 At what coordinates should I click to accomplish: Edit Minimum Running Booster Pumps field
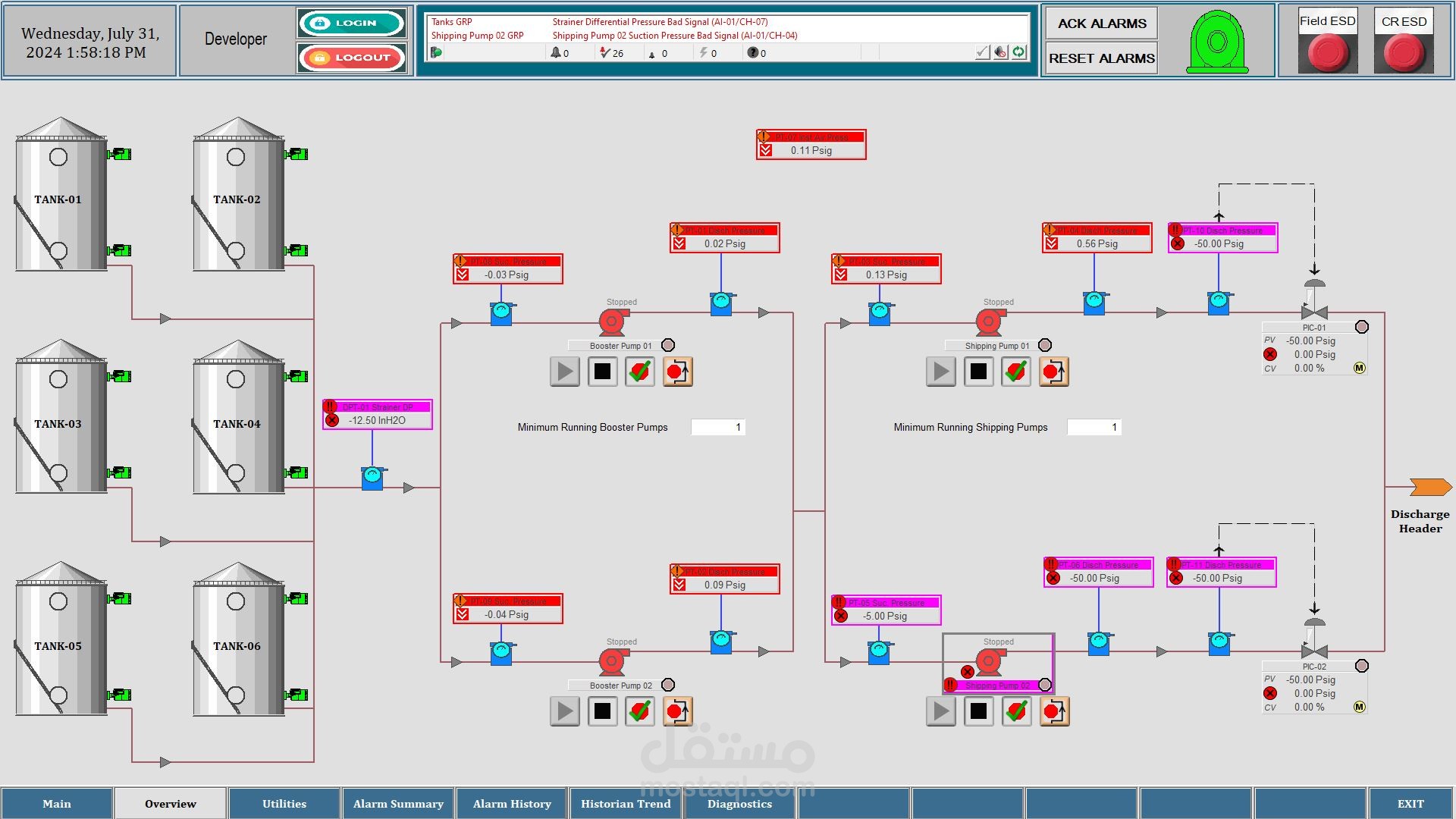pos(717,428)
